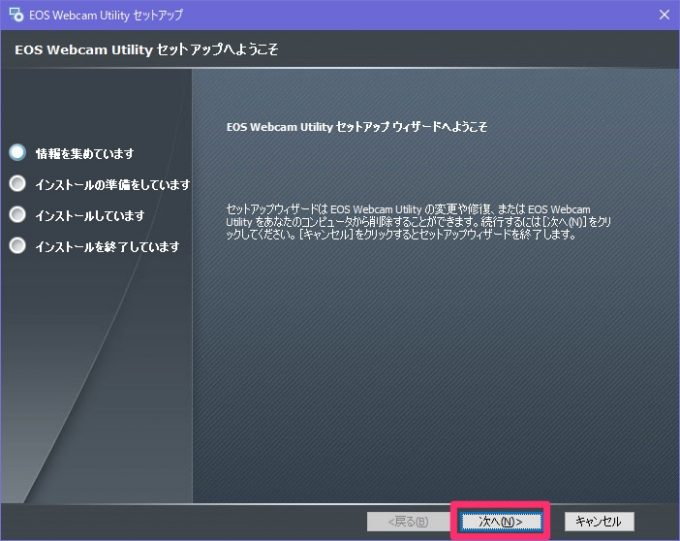Click the disabled <戻る(B) back button
Viewport: 680px width, 541px height.
[x=408, y=521]
